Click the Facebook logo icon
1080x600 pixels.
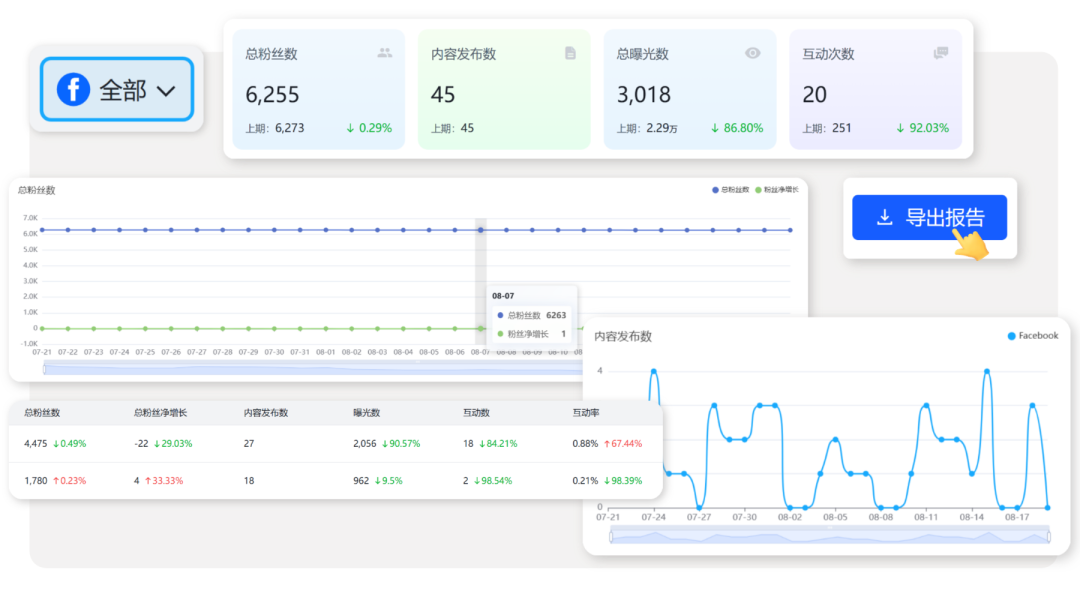point(73,90)
